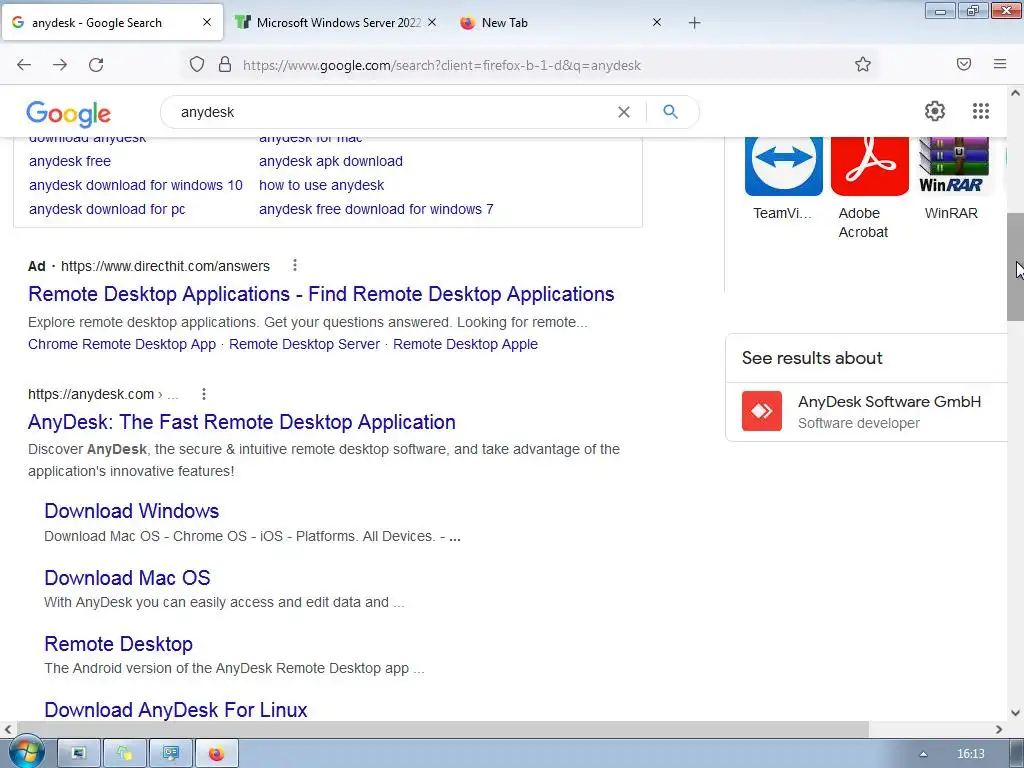Screen dimensions: 1024x768
Task: Open 'anydesk download for windows 10' search
Action: tap(136, 185)
